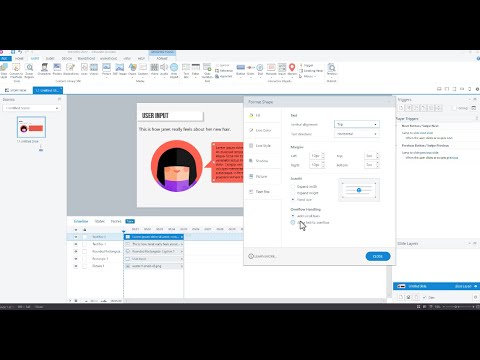Select Line Color in Format Shape sidebar

(263, 130)
